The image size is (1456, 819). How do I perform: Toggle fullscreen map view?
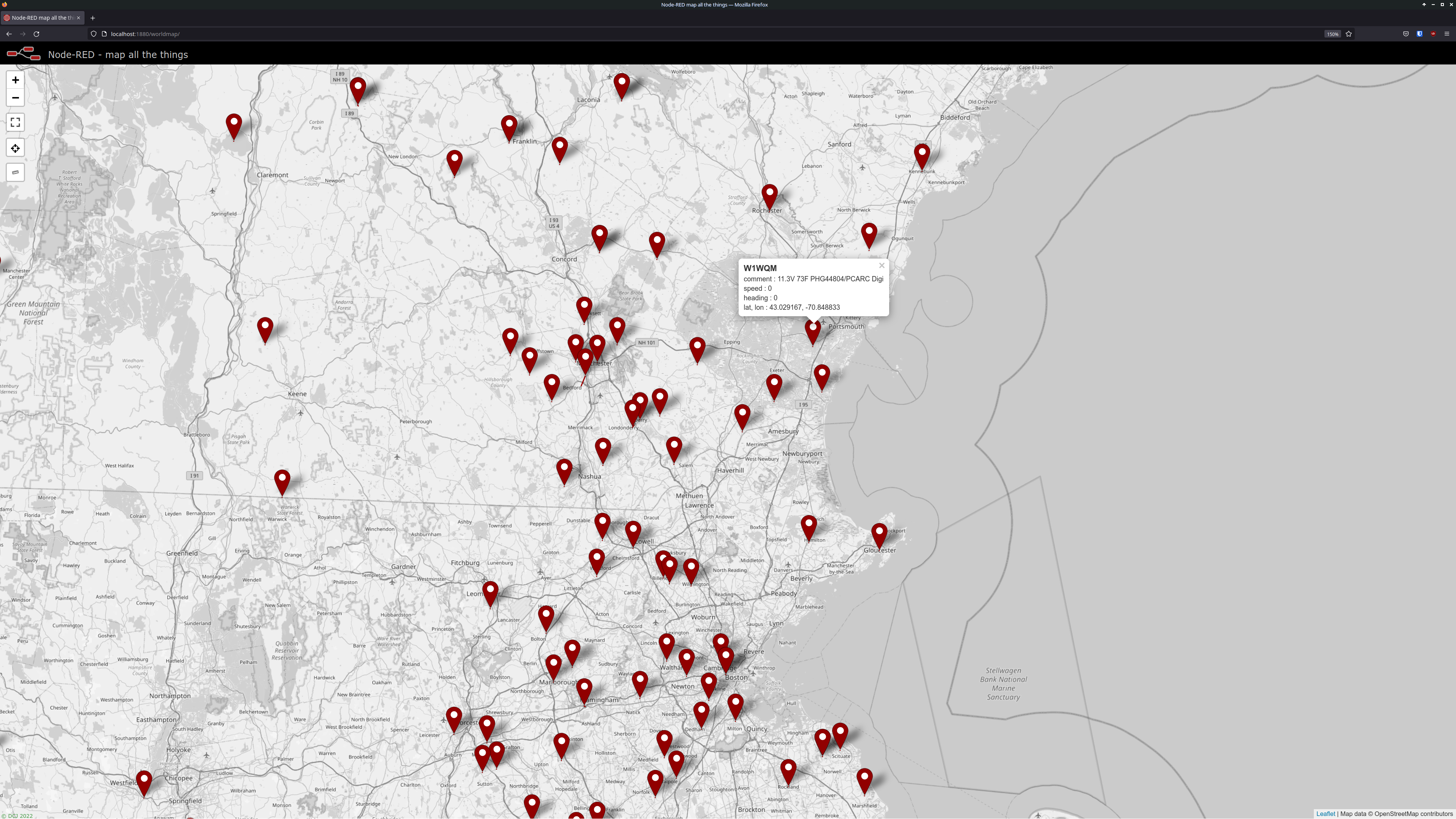point(15,122)
